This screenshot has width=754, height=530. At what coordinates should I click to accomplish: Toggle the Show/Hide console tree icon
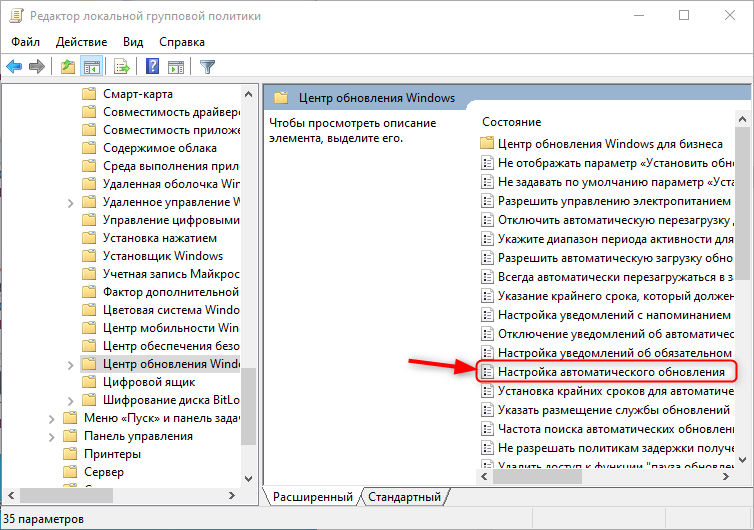click(91, 66)
